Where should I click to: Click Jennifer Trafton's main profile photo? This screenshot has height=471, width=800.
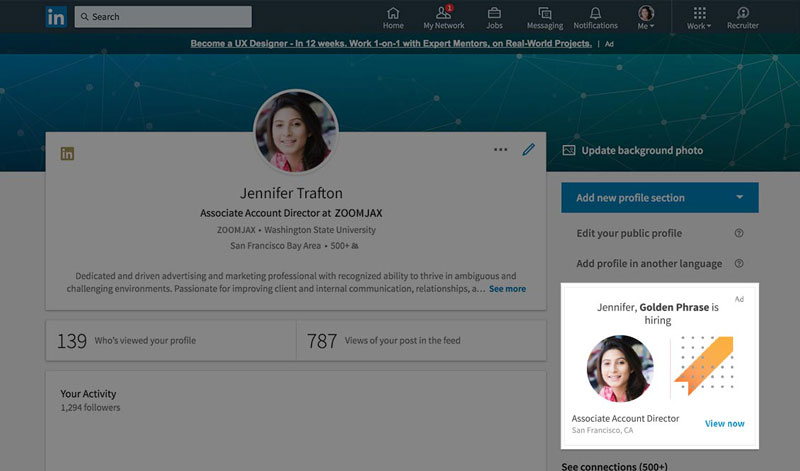click(296, 131)
